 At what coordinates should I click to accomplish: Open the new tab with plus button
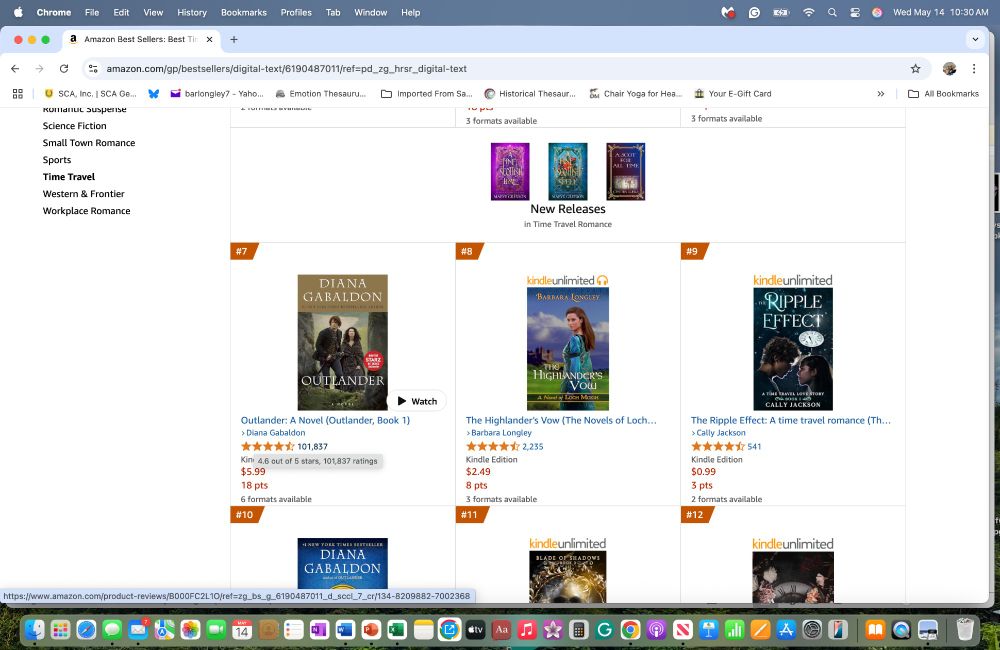(x=234, y=39)
